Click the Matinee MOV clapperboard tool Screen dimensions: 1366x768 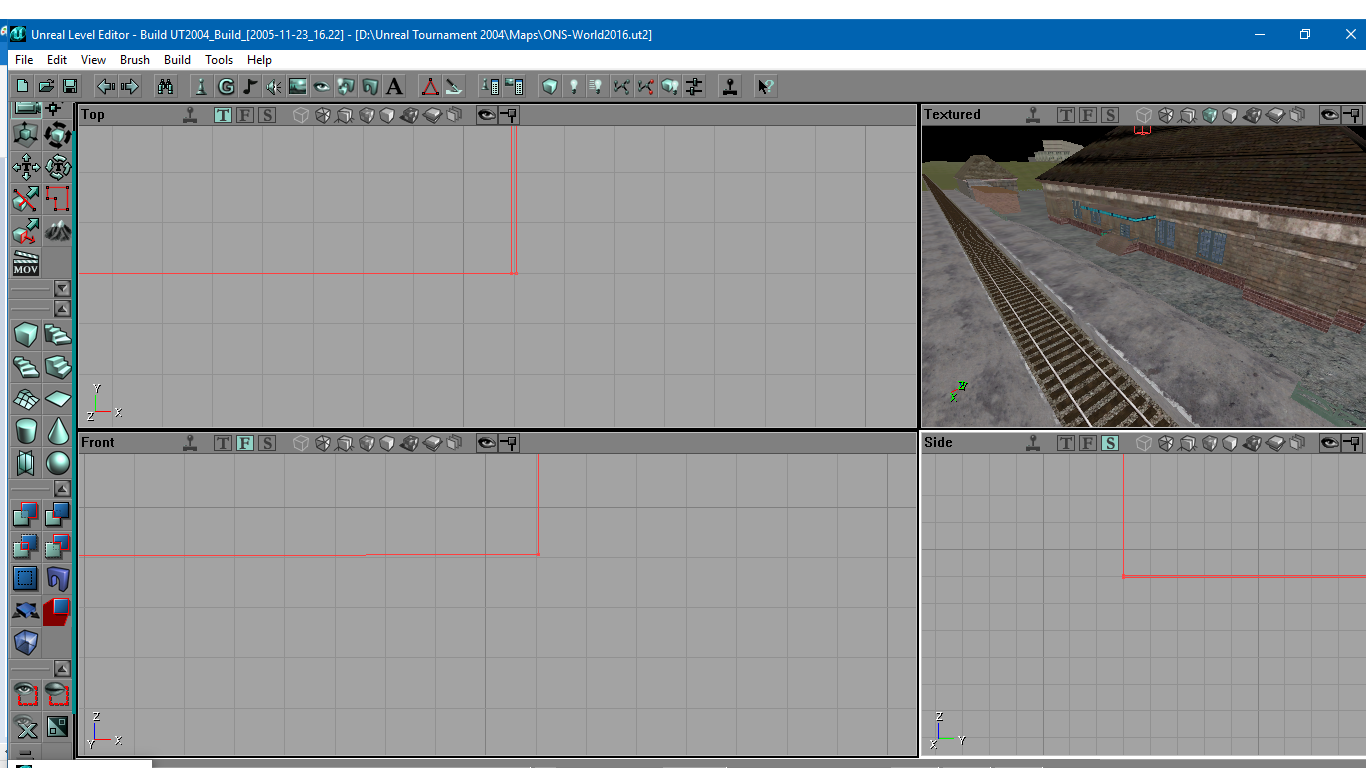(26, 264)
